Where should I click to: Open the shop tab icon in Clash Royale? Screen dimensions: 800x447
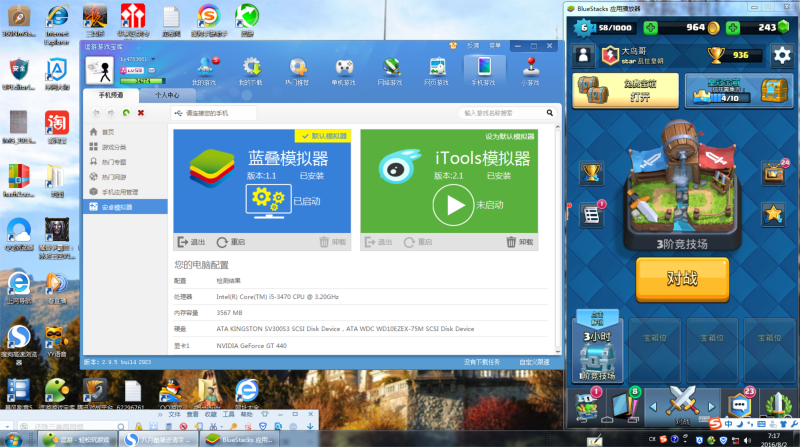point(588,407)
